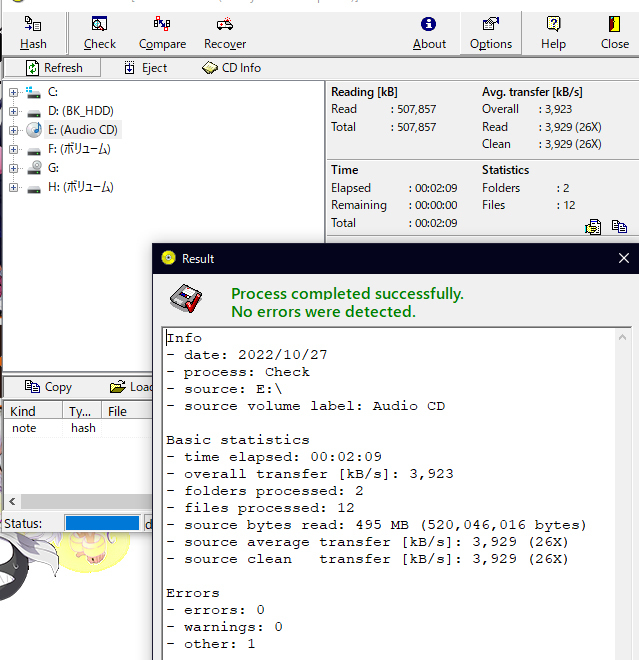Image resolution: width=639 pixels, height=660 pixels.
Task: Open CD Info
Action: coord(231,68)
